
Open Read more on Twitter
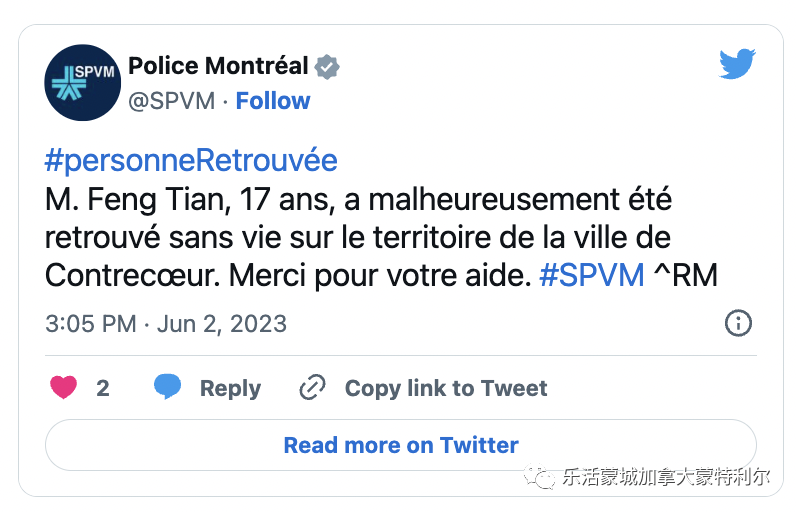[401, 445]
